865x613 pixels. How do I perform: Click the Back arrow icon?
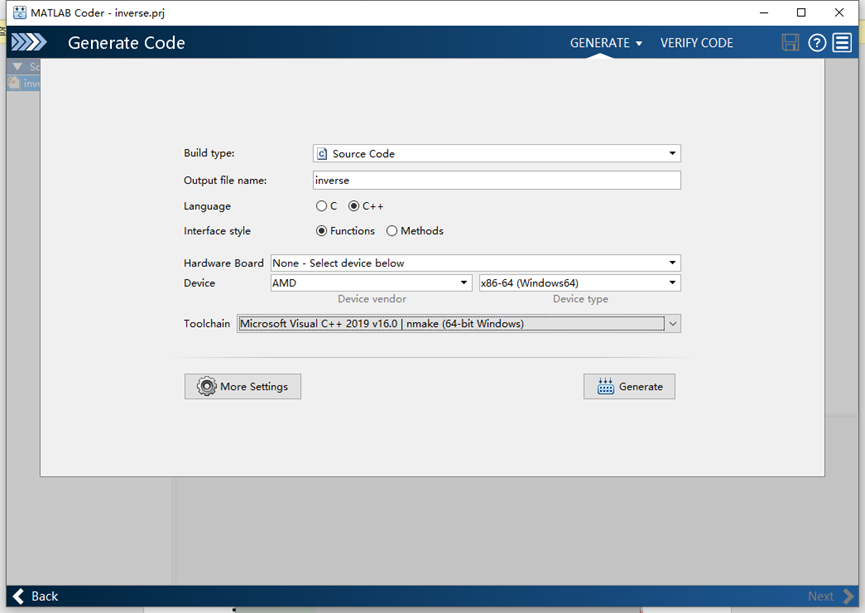[18, 596]
